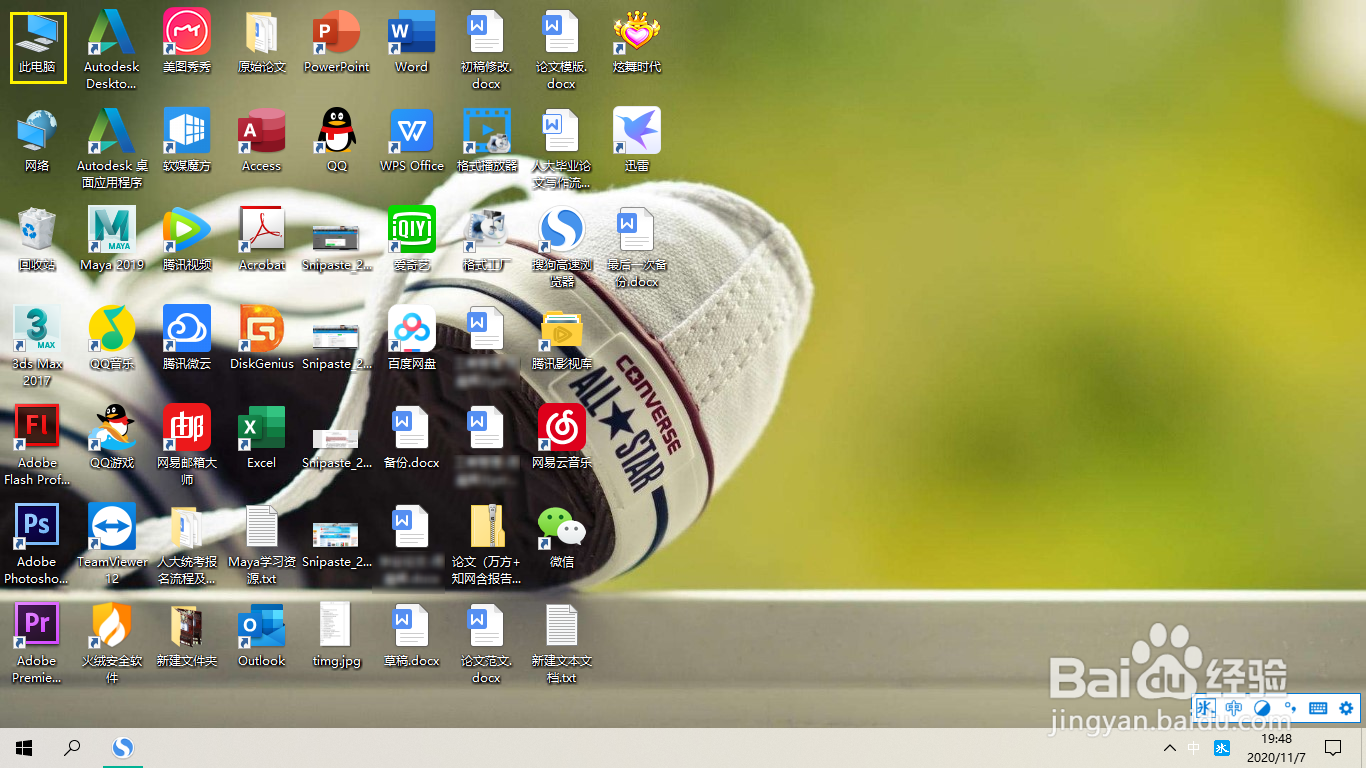Expand the hidden tray icons chevron
Screen dimensions: 1366x768
point(1170,747)
